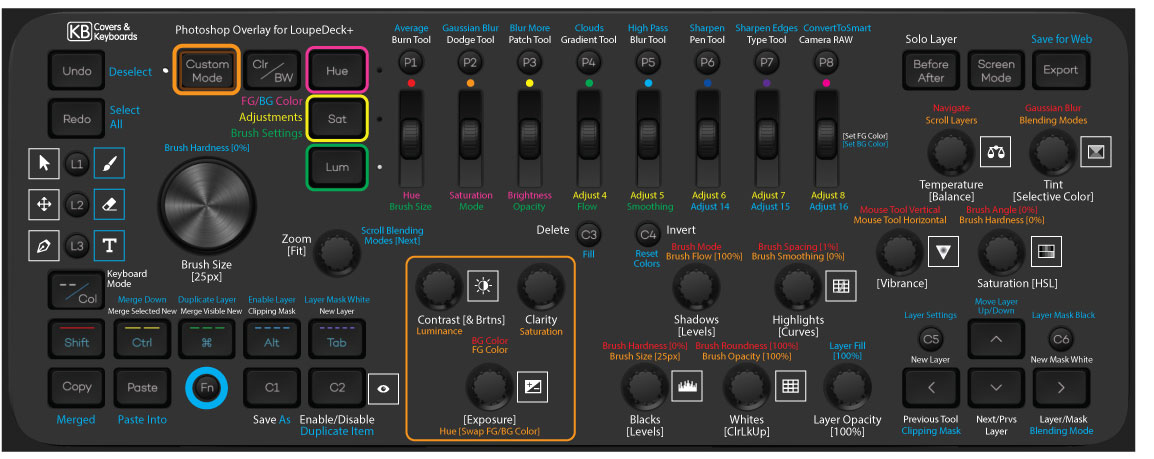Toggle the Hue mode key
1154x459 pixels.
click(337, 71)
